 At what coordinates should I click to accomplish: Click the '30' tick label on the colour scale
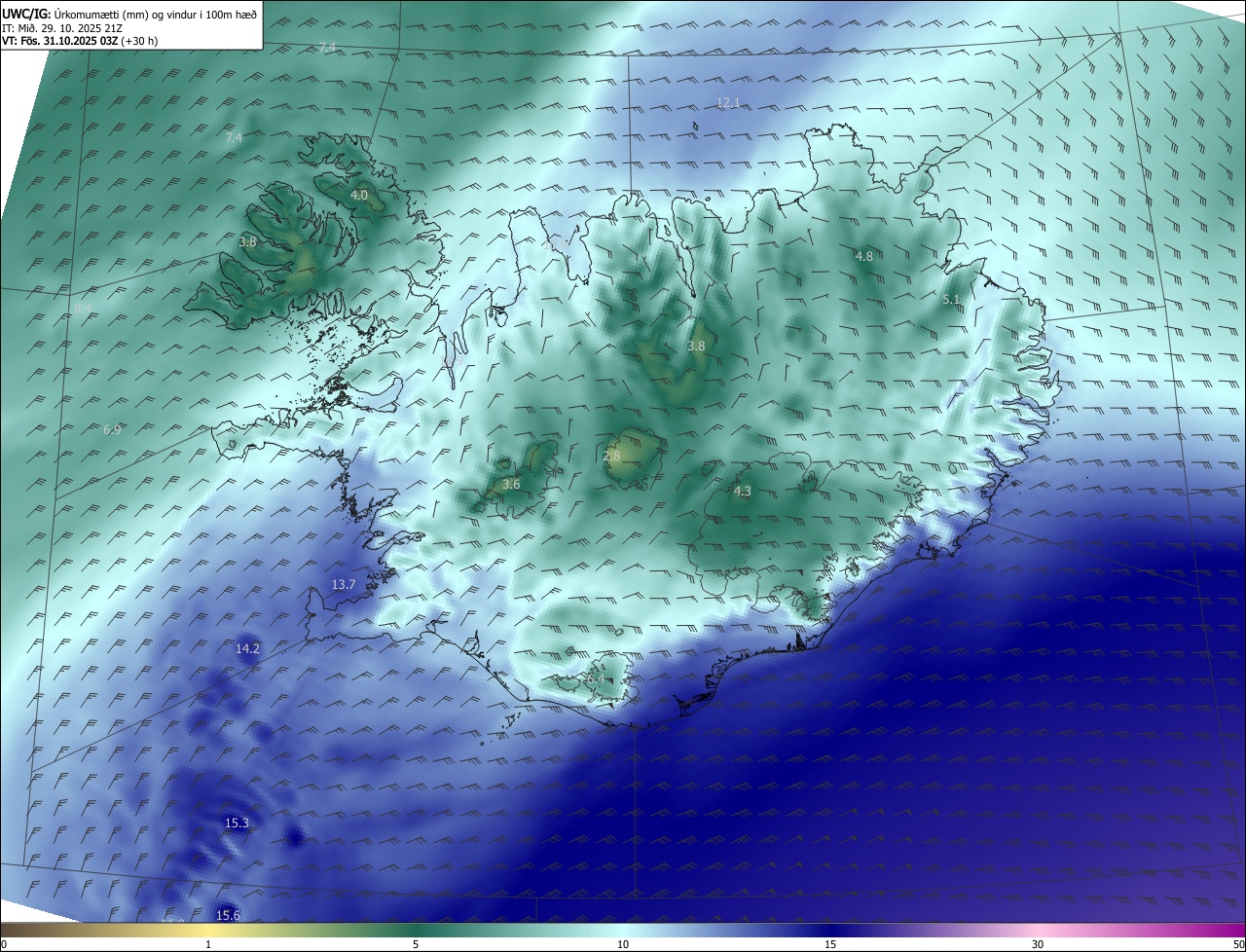1038,944
